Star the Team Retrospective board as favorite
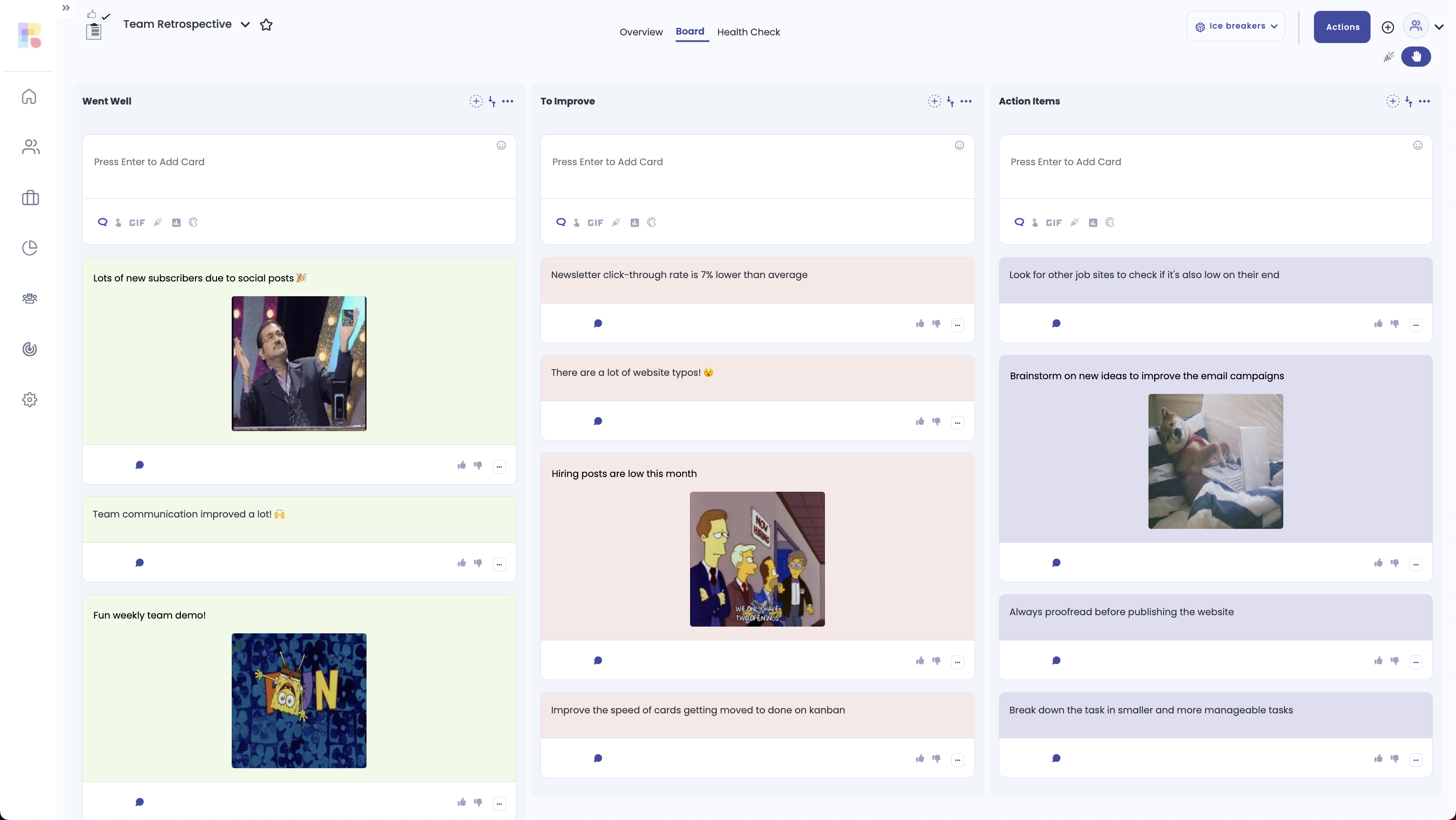The width and height of the screenshot is (1456, 820). click(266, 25)
